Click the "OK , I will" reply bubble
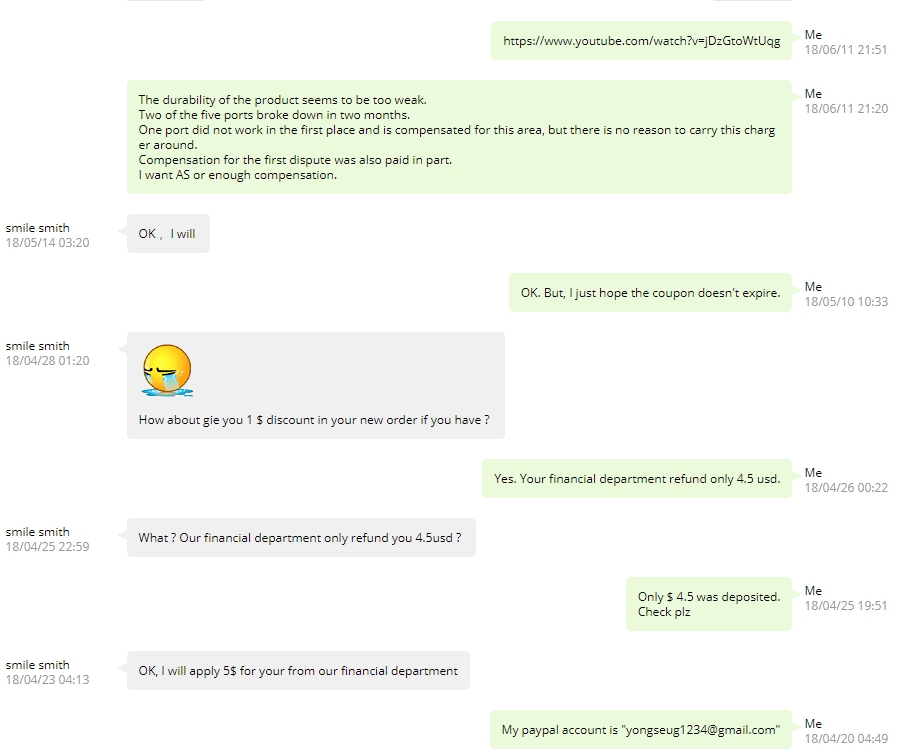Viewport: 899px width, 753px height. (x=169, y=233)
